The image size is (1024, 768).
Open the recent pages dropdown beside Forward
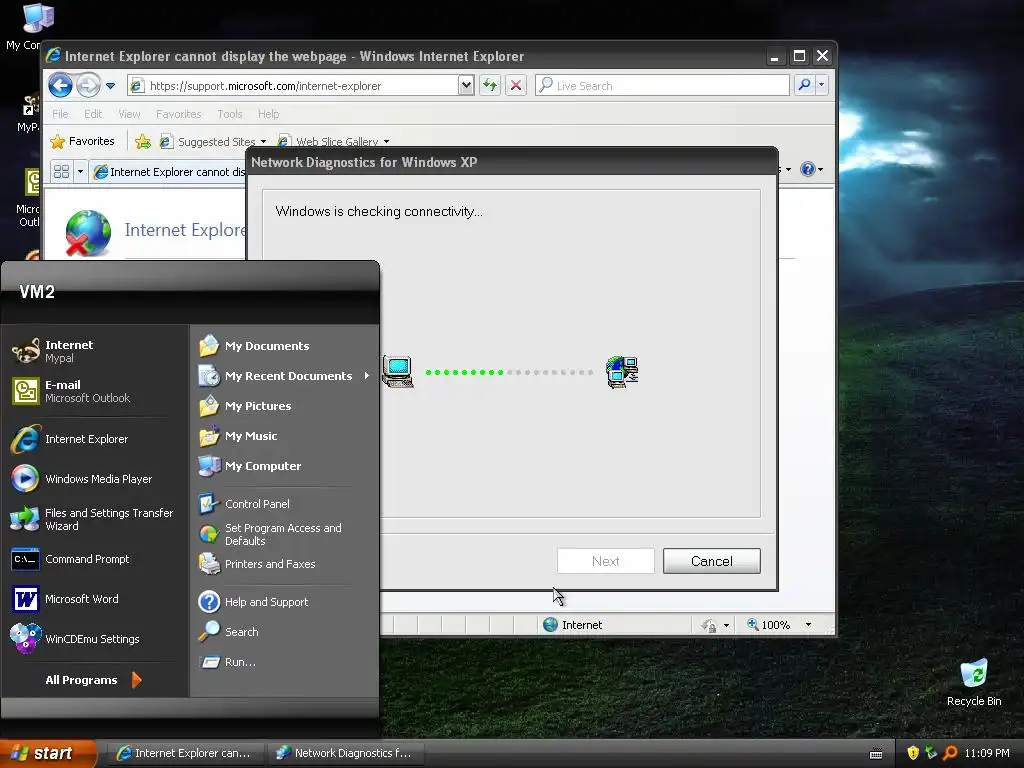[x=110, y=86]
